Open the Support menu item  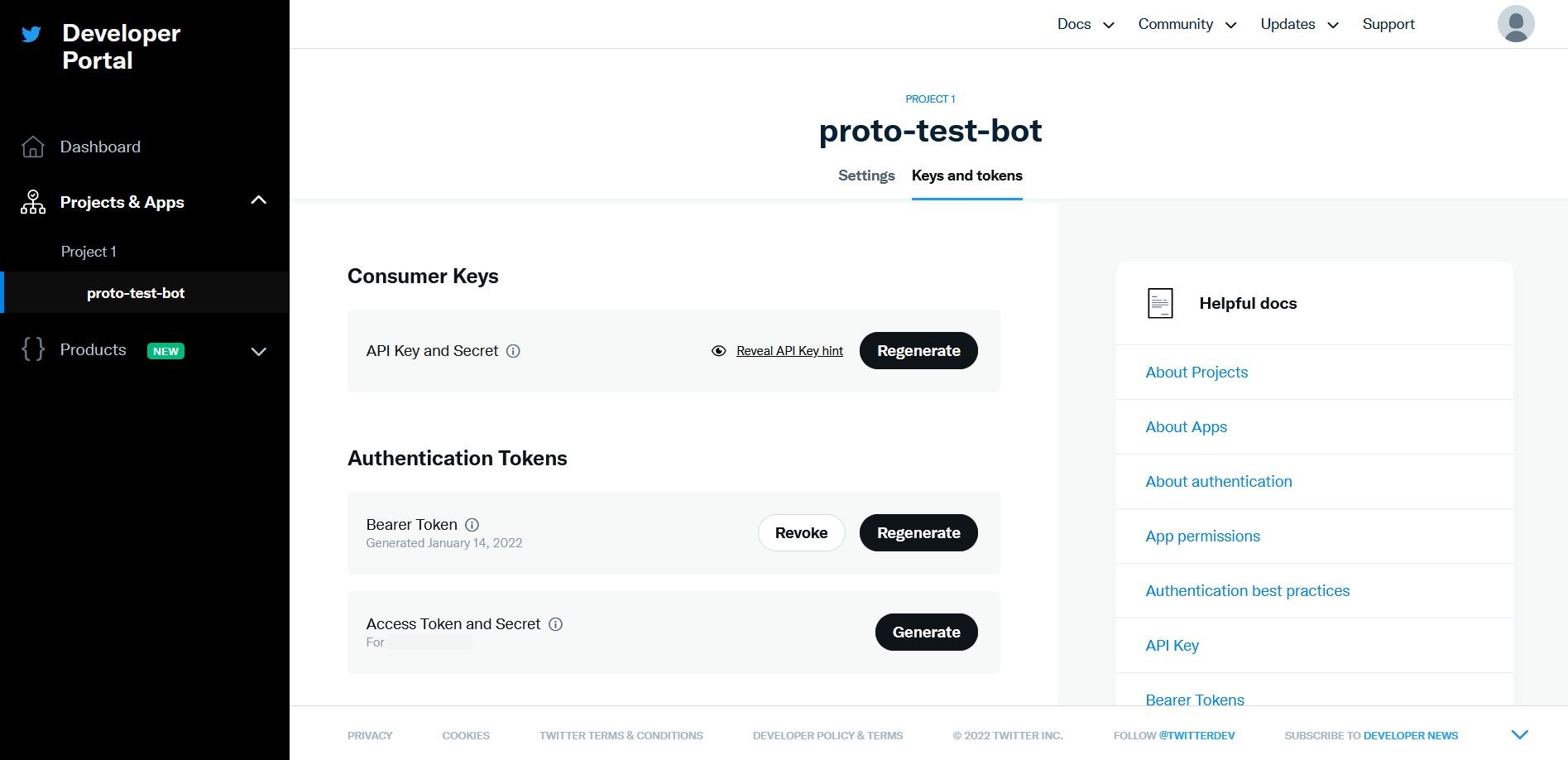pyautogui.click(x=1388, y=24)
